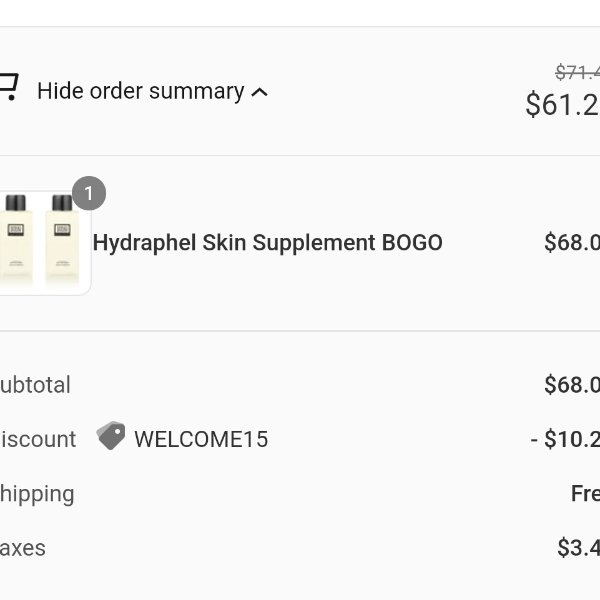Click the discount tag icon
Image resolution: width=600 pixels, height=600 pixels.
pos(111,435)
